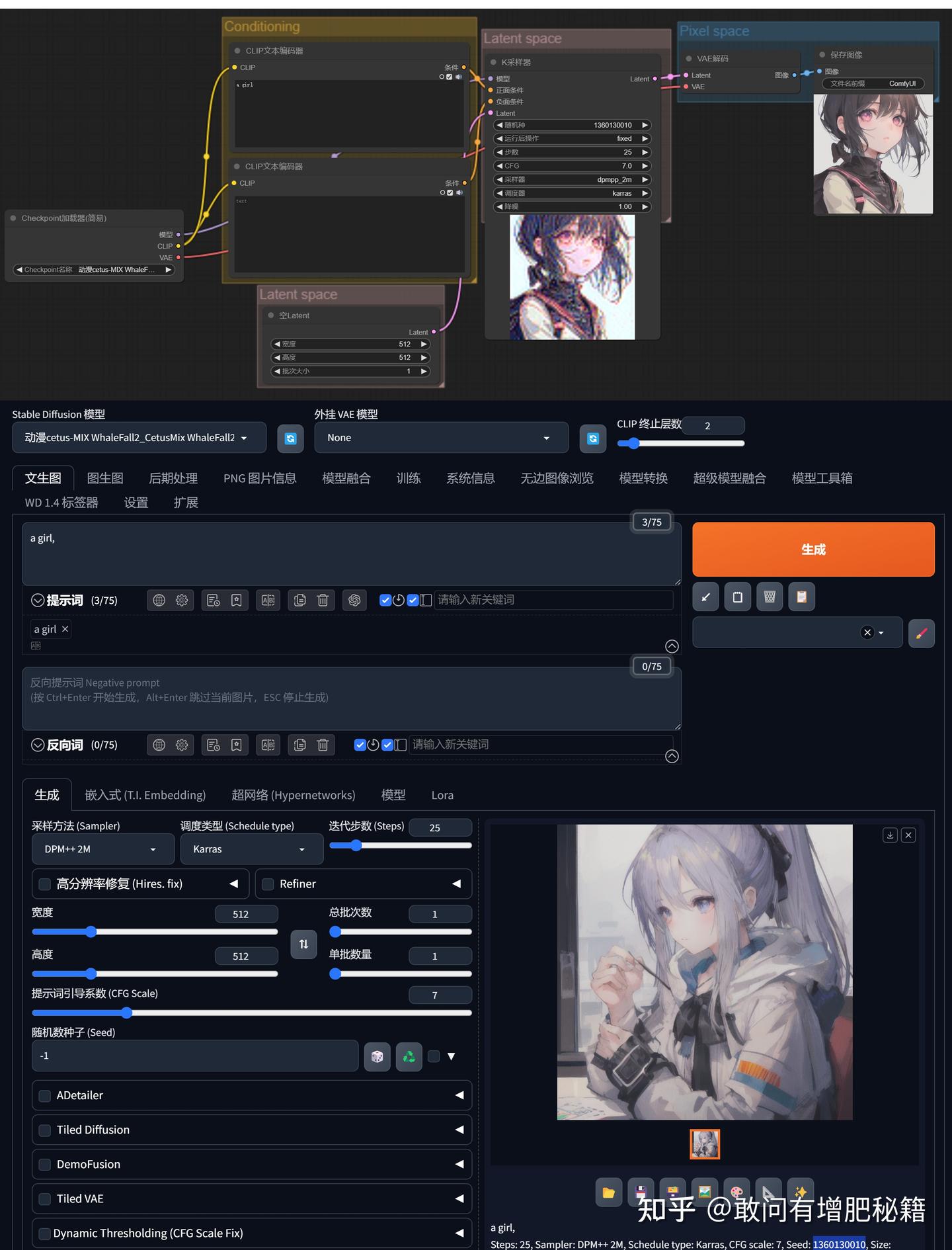Click the paintbrush edit styles icon

tap(922, 633)
